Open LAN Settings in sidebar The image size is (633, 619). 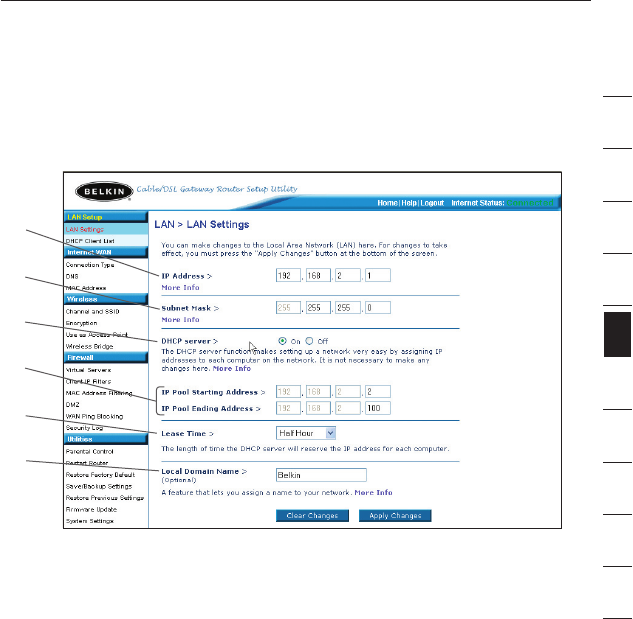(85, 229)
